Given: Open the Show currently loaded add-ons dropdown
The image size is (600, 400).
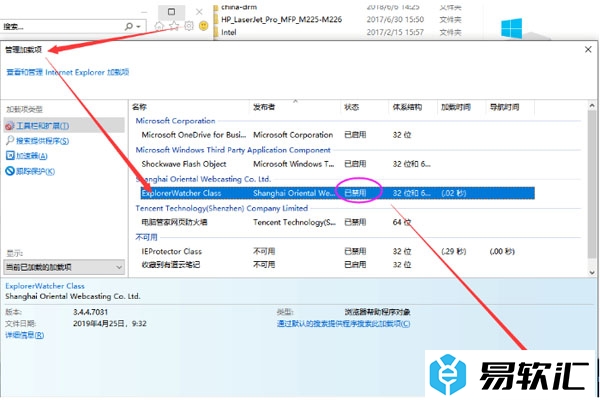Looking at the screenshot, I should [x=64, y=267].
